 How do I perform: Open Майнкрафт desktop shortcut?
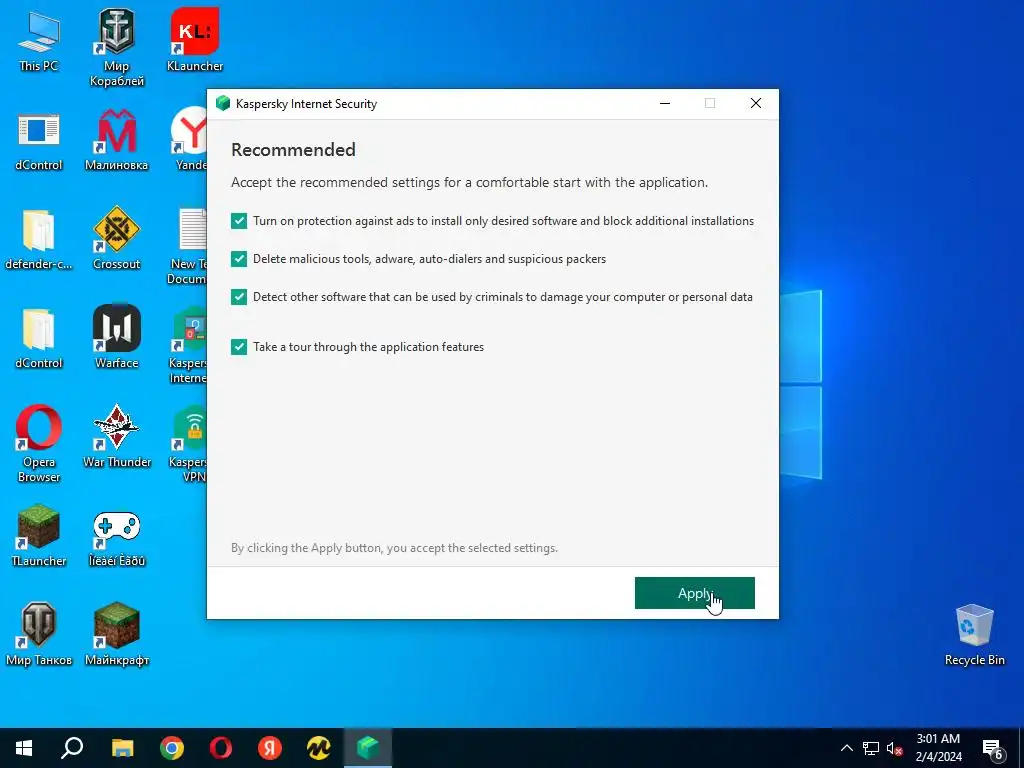(116, 634)
